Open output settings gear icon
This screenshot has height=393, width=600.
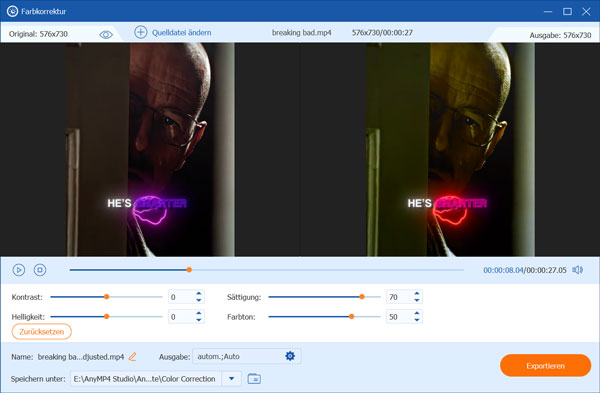[290, 356]
